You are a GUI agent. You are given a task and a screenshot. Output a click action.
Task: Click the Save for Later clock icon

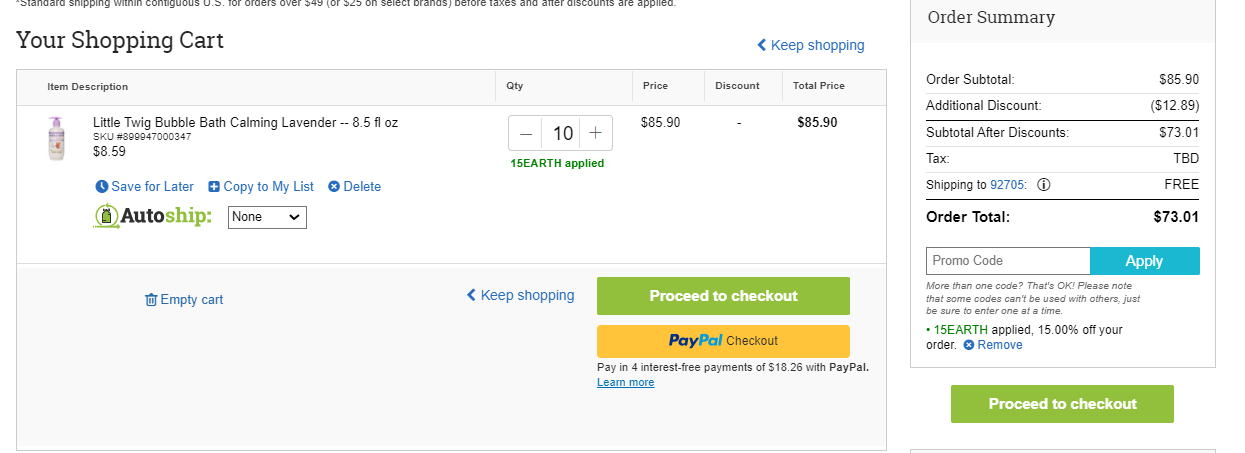point(101,186)
